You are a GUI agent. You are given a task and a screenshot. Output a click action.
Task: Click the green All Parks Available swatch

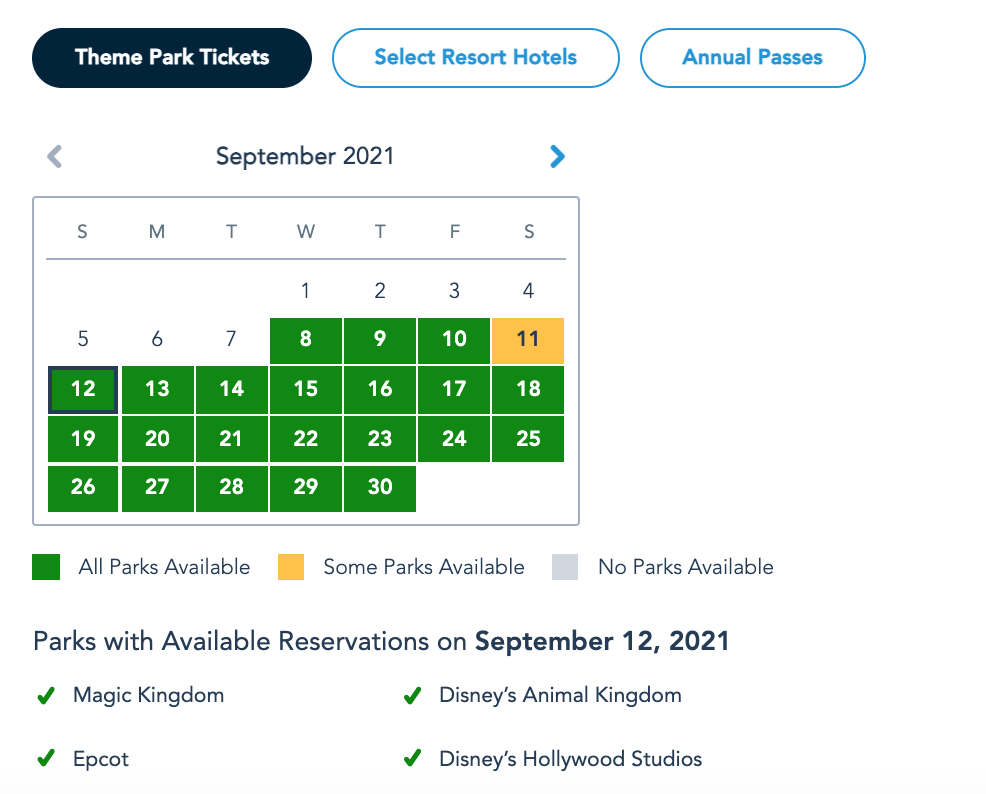point(46,568)
